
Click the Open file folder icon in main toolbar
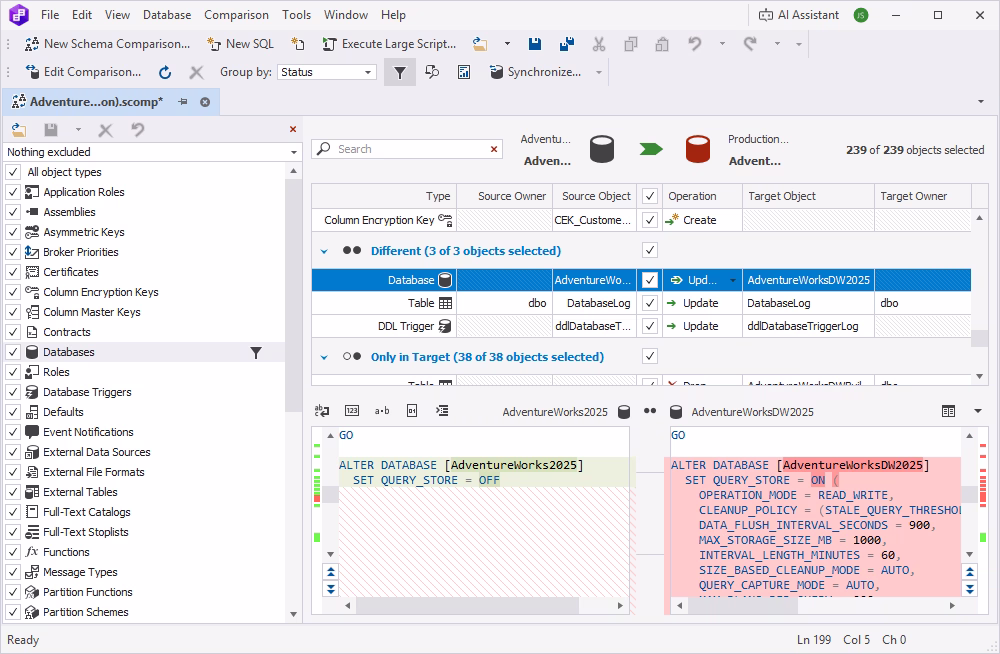480,44
